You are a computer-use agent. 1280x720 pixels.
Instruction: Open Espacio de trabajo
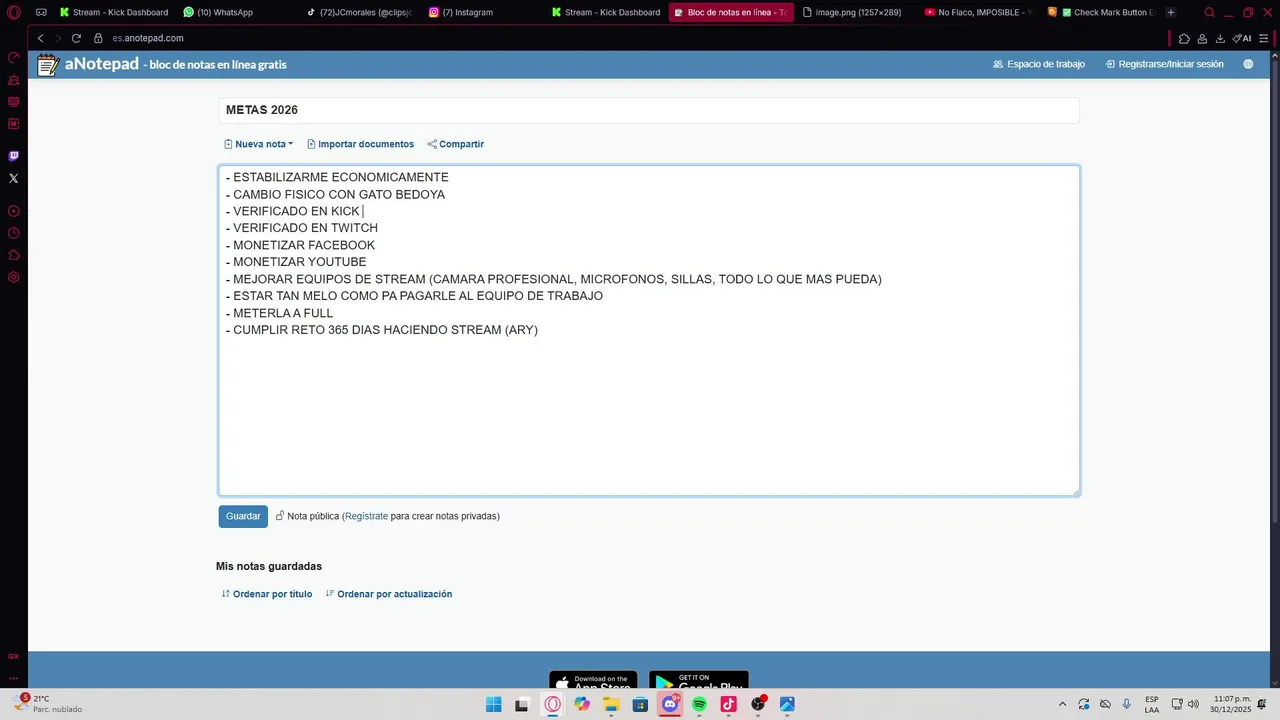pyautogui.click(x=1039, y=64)
